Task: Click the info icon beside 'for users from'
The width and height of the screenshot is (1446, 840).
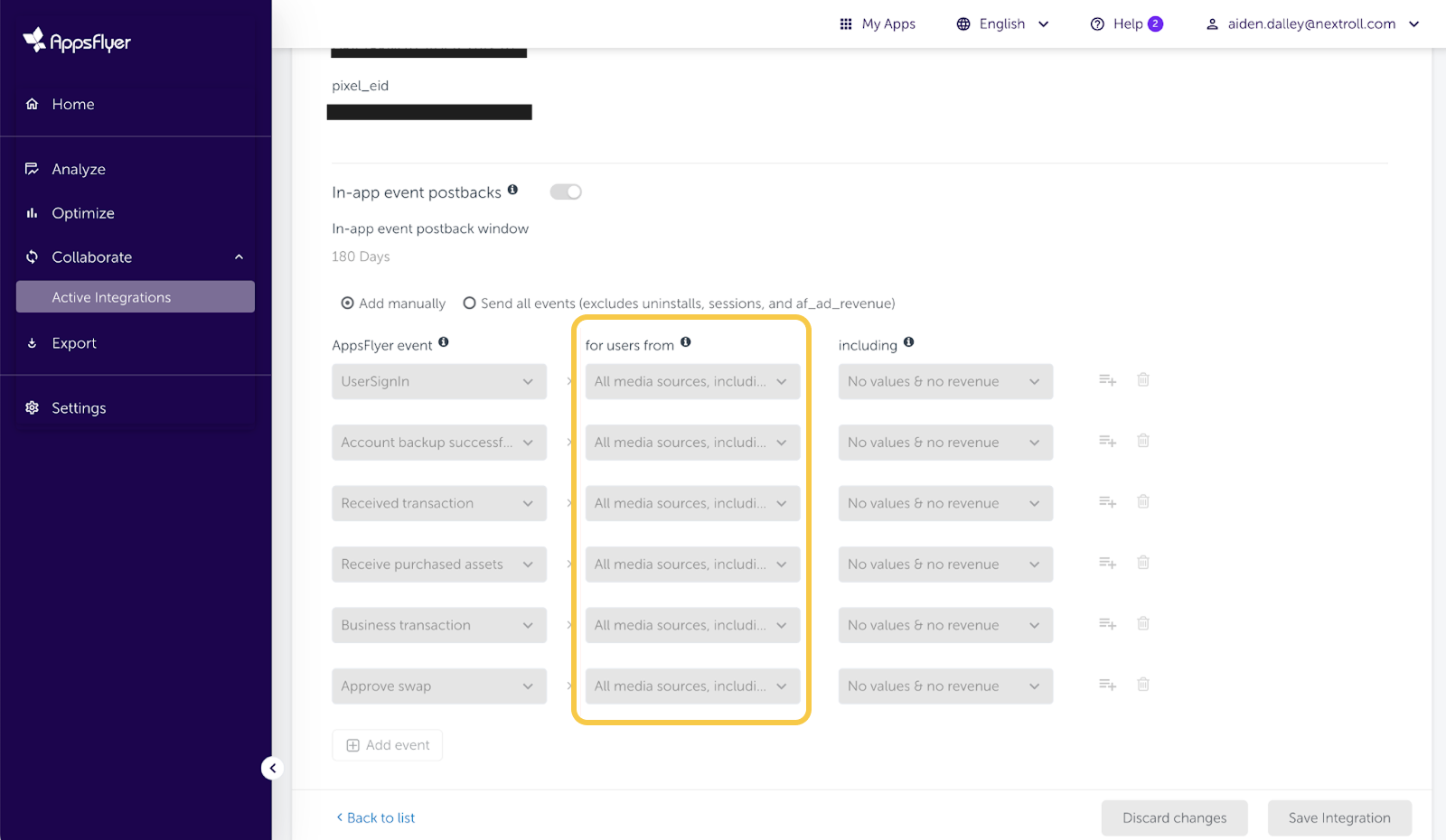Action: click(x=686, y=342)
